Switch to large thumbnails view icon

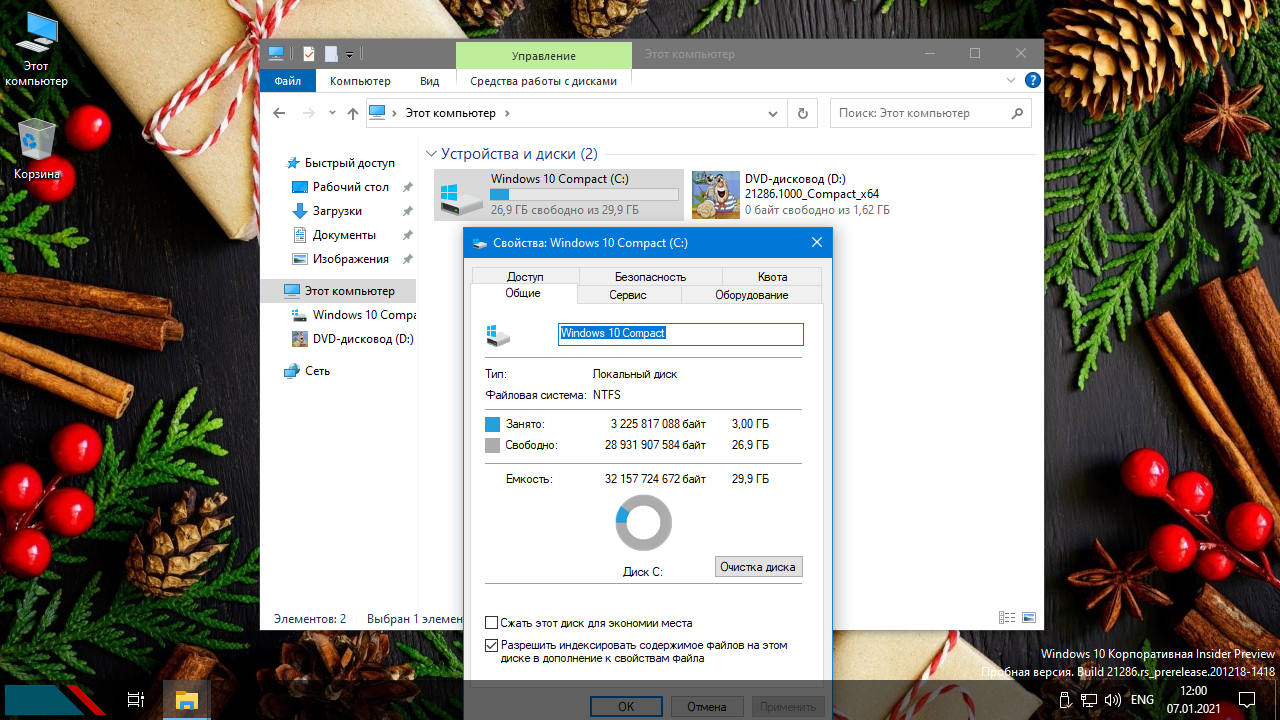coord(1028,618)
